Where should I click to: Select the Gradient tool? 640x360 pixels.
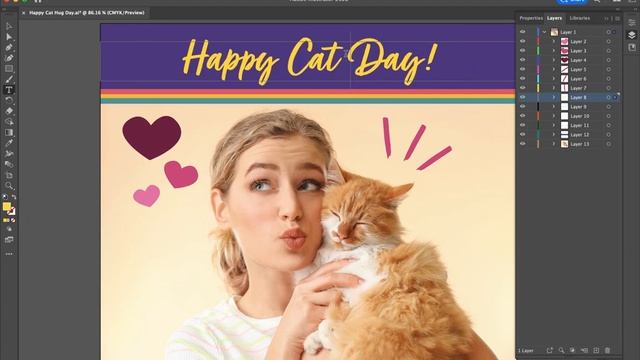click(9, 132)
